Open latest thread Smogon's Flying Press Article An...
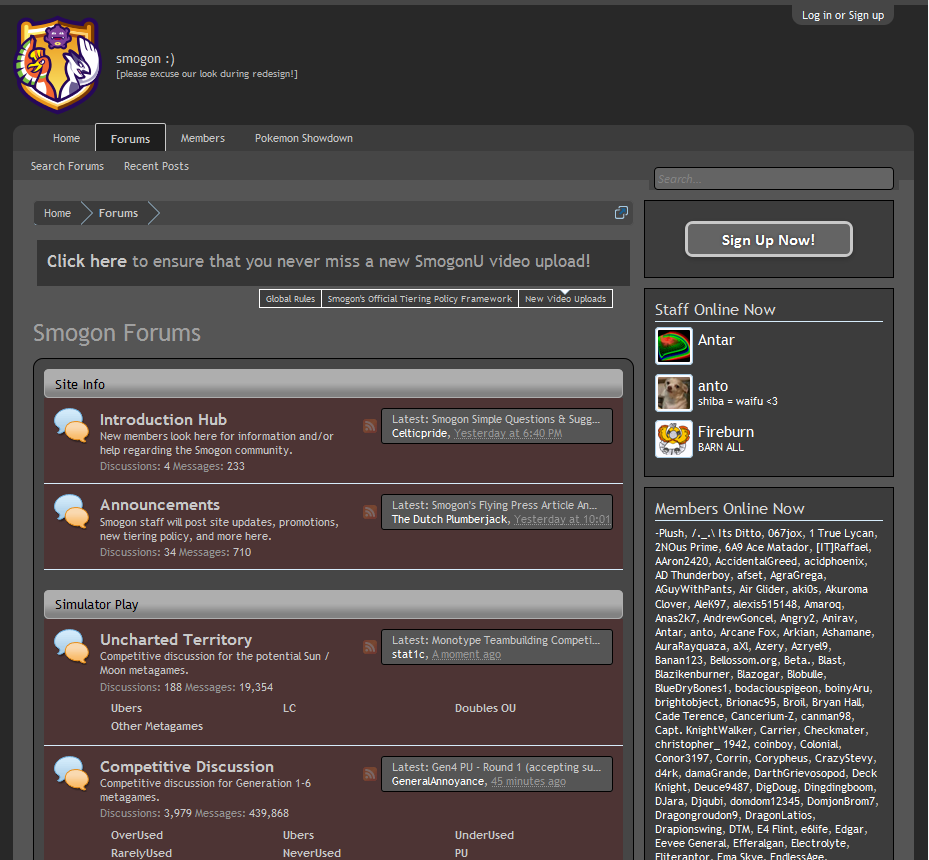 coord(514,505)
